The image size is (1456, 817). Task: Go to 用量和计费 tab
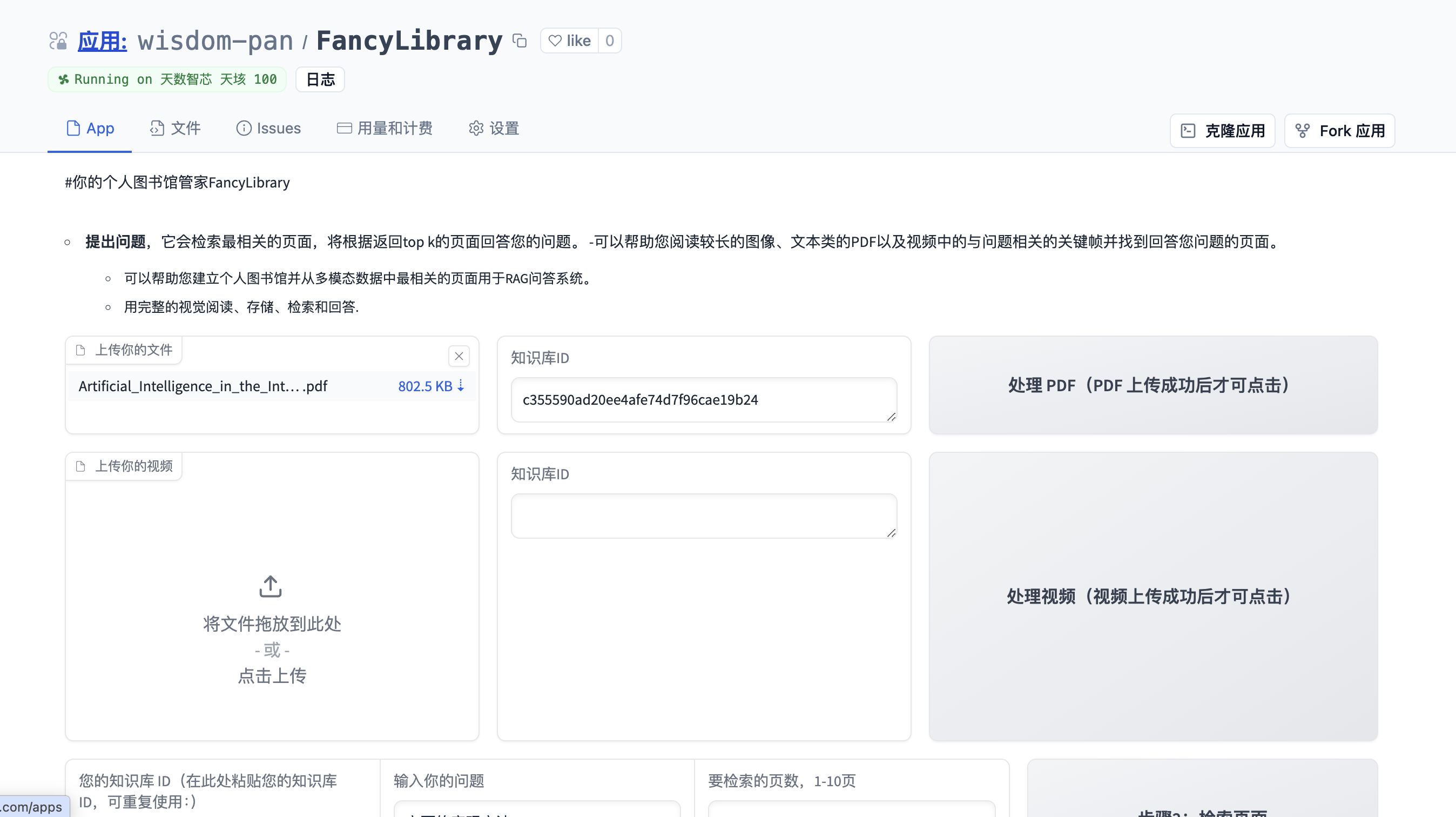point(385,129)
